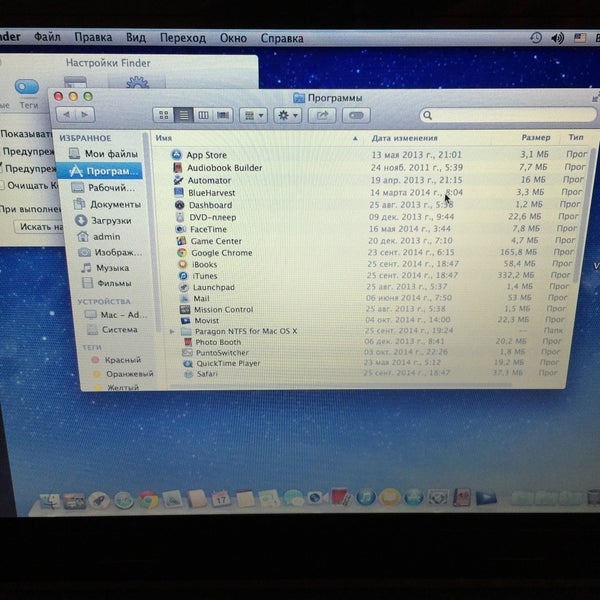Sort by the Тип column header
Viewport: 600px width, 600px height.
click(x=576, y=137)
